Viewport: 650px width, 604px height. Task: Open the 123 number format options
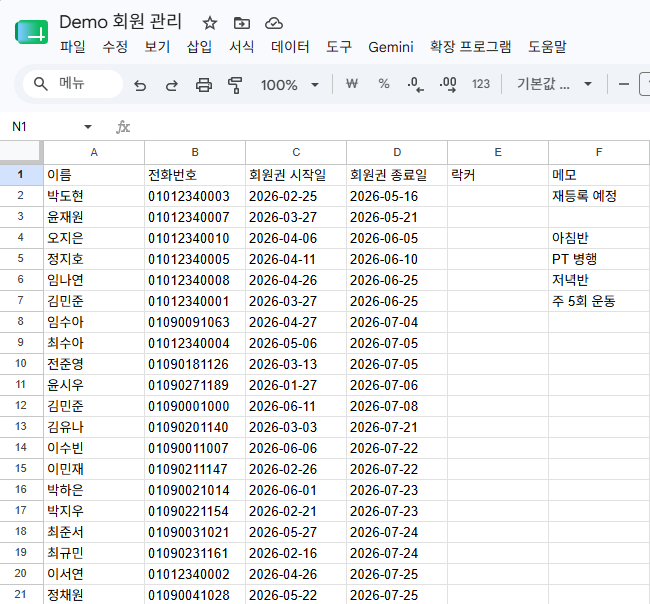[481, 84]
